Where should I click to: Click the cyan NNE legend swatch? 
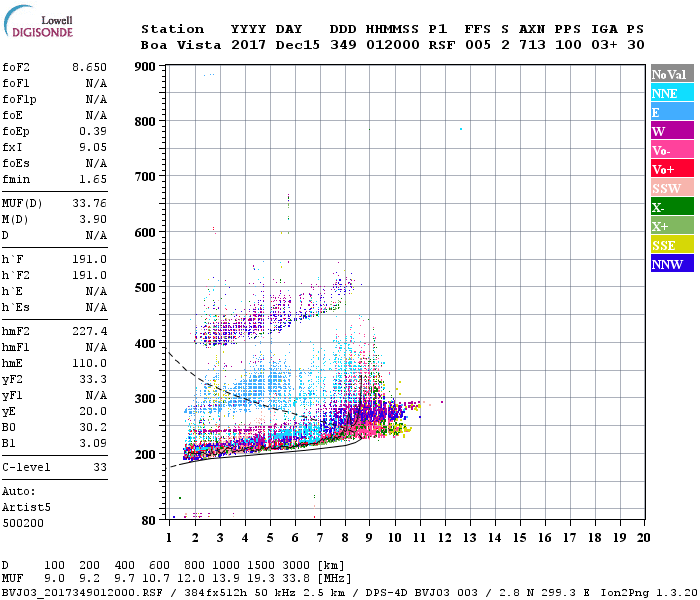click(x=670, y=93)
